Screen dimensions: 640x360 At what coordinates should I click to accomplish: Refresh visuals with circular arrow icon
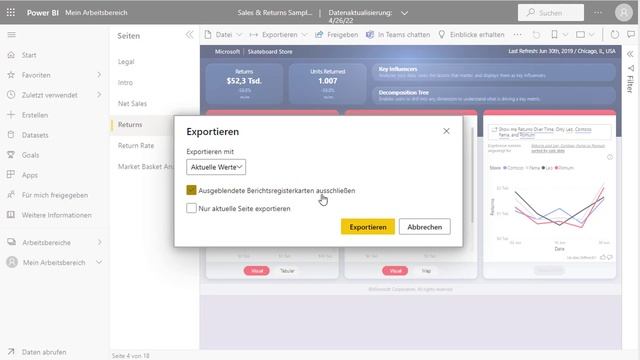point(615,35)
